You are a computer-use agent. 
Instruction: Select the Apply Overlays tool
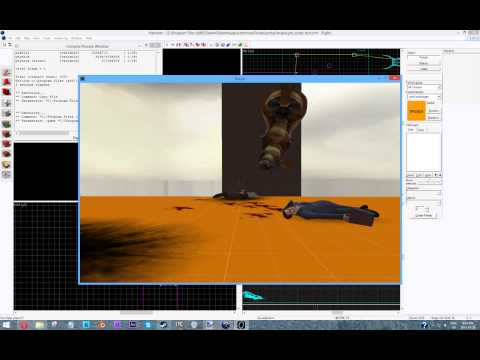tap(7, 154)
